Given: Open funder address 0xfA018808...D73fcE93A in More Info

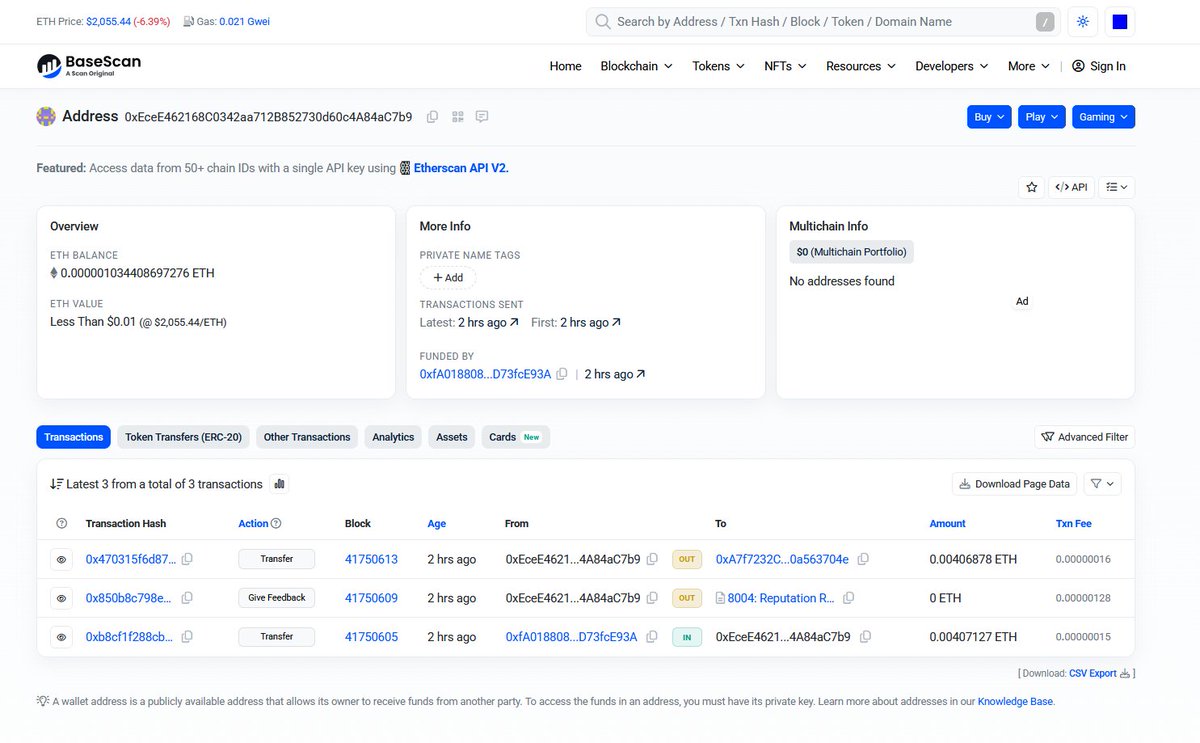Looking at the screenshot, I should [485, 374].
